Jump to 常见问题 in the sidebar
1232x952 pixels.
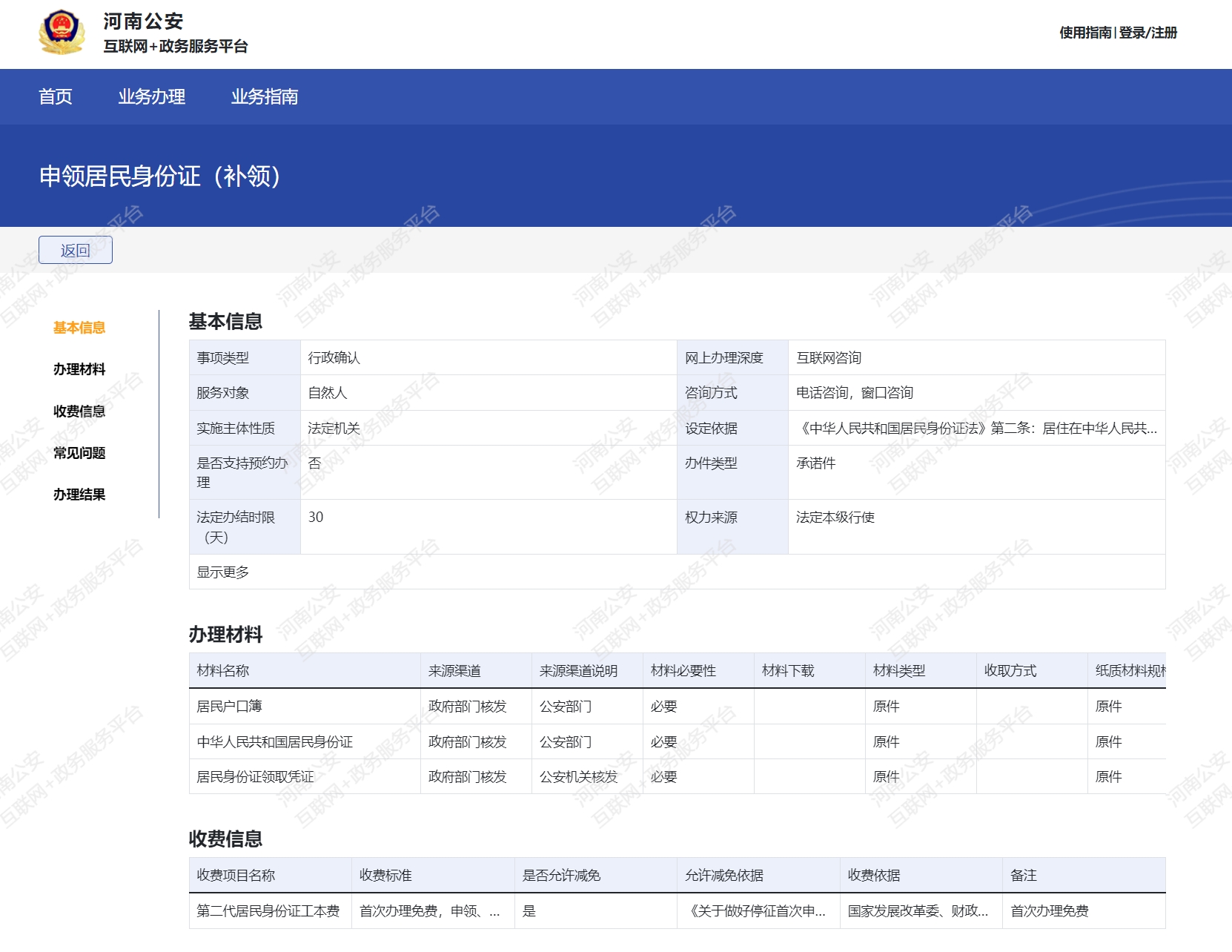click(79, 453)
